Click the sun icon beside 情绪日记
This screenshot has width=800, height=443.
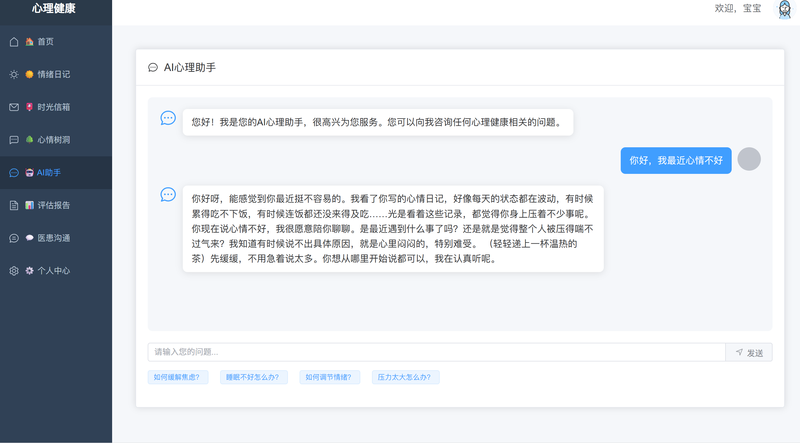click(x=14, y=74)
